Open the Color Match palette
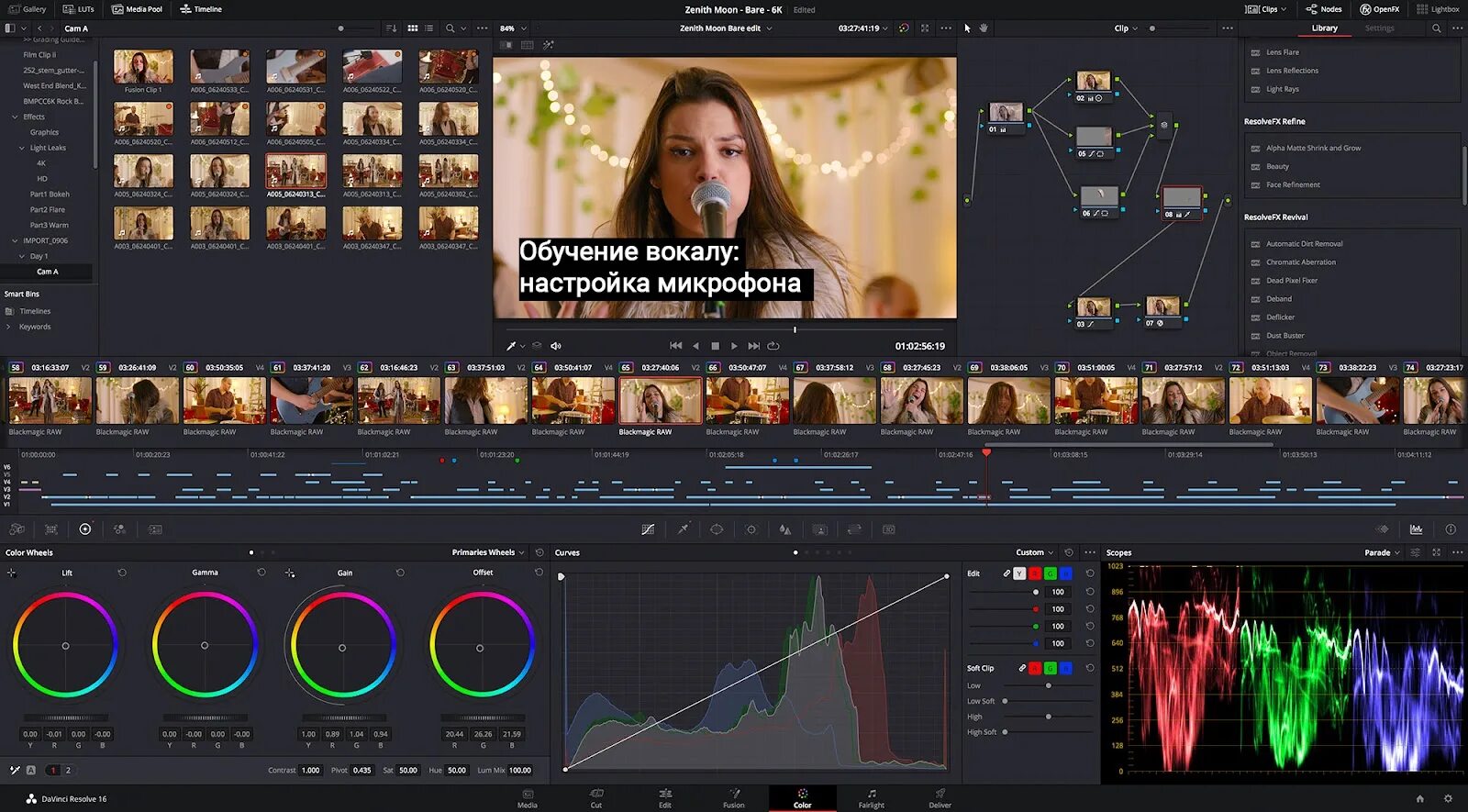 [51, 529]
